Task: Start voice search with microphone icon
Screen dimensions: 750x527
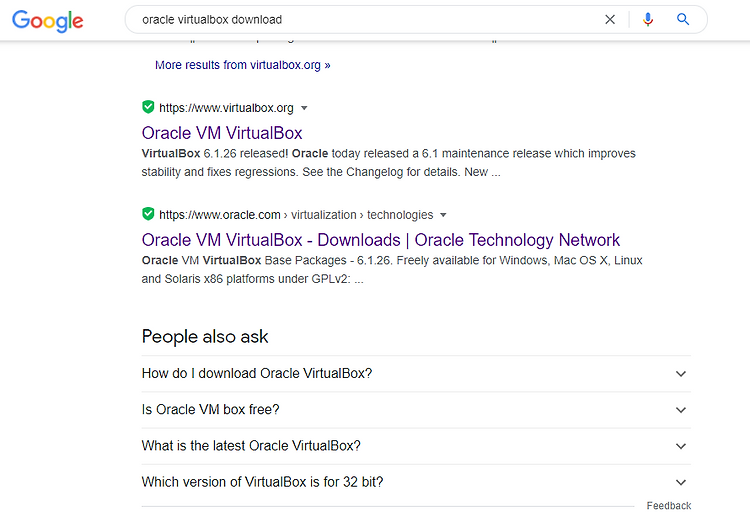Action: coord(648,20)
